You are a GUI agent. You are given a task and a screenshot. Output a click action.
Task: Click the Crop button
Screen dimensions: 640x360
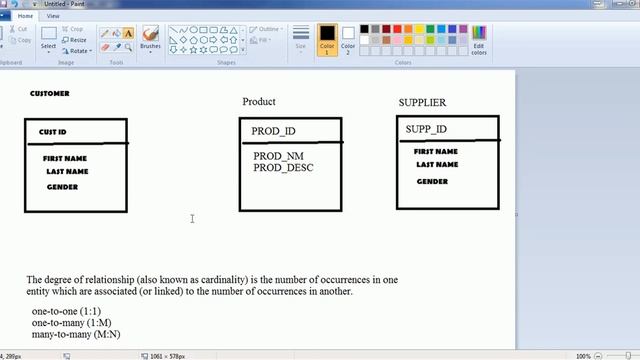[x=73, y=29]
